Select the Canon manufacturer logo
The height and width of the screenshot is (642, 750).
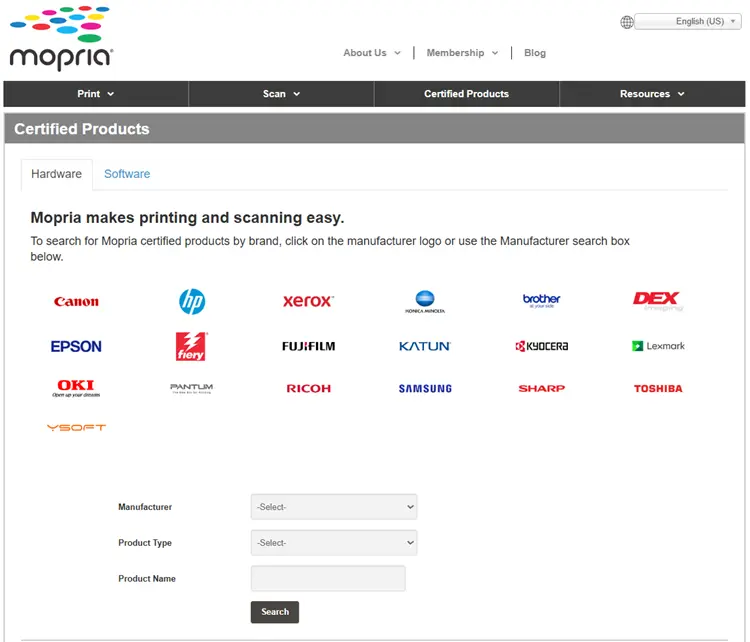[x=76, y=301]
